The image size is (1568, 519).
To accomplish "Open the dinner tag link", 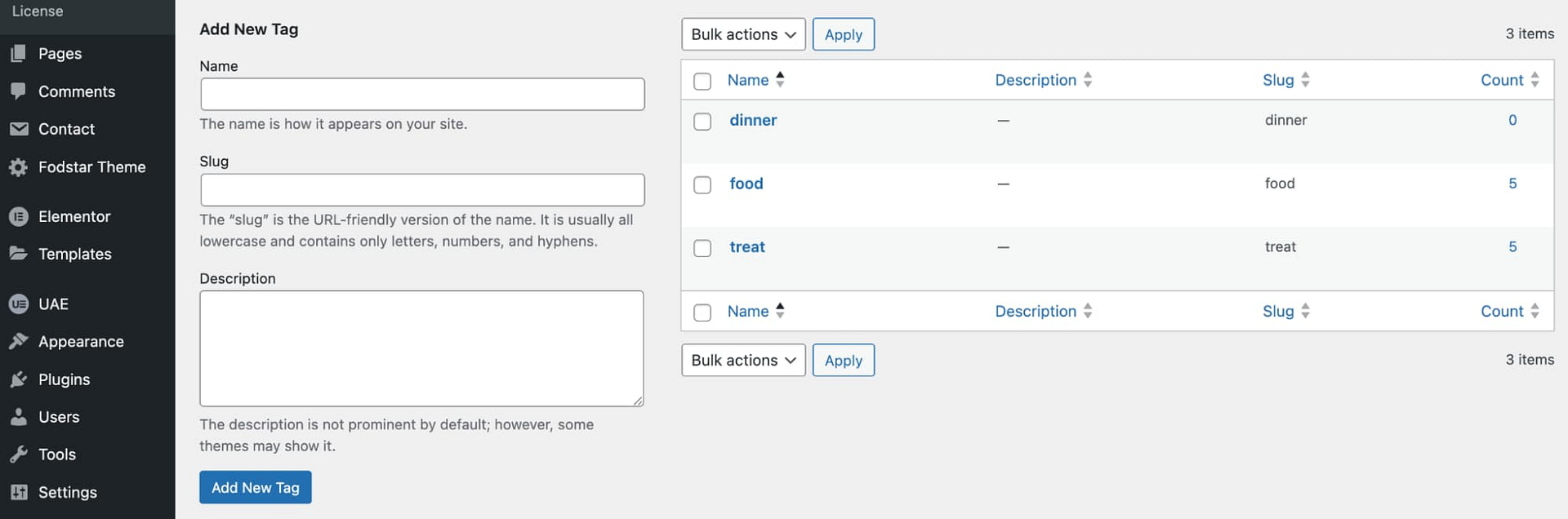I will pyautogui.click(x=753, y=120).
